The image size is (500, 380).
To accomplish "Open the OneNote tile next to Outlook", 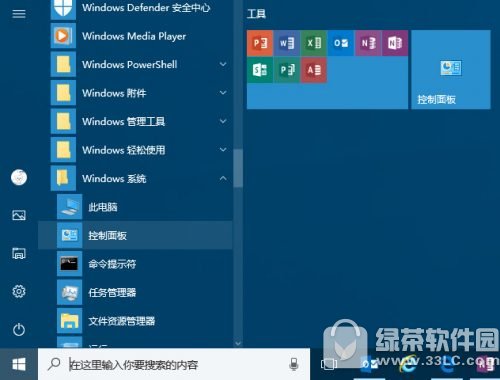I will click(368, 43).
